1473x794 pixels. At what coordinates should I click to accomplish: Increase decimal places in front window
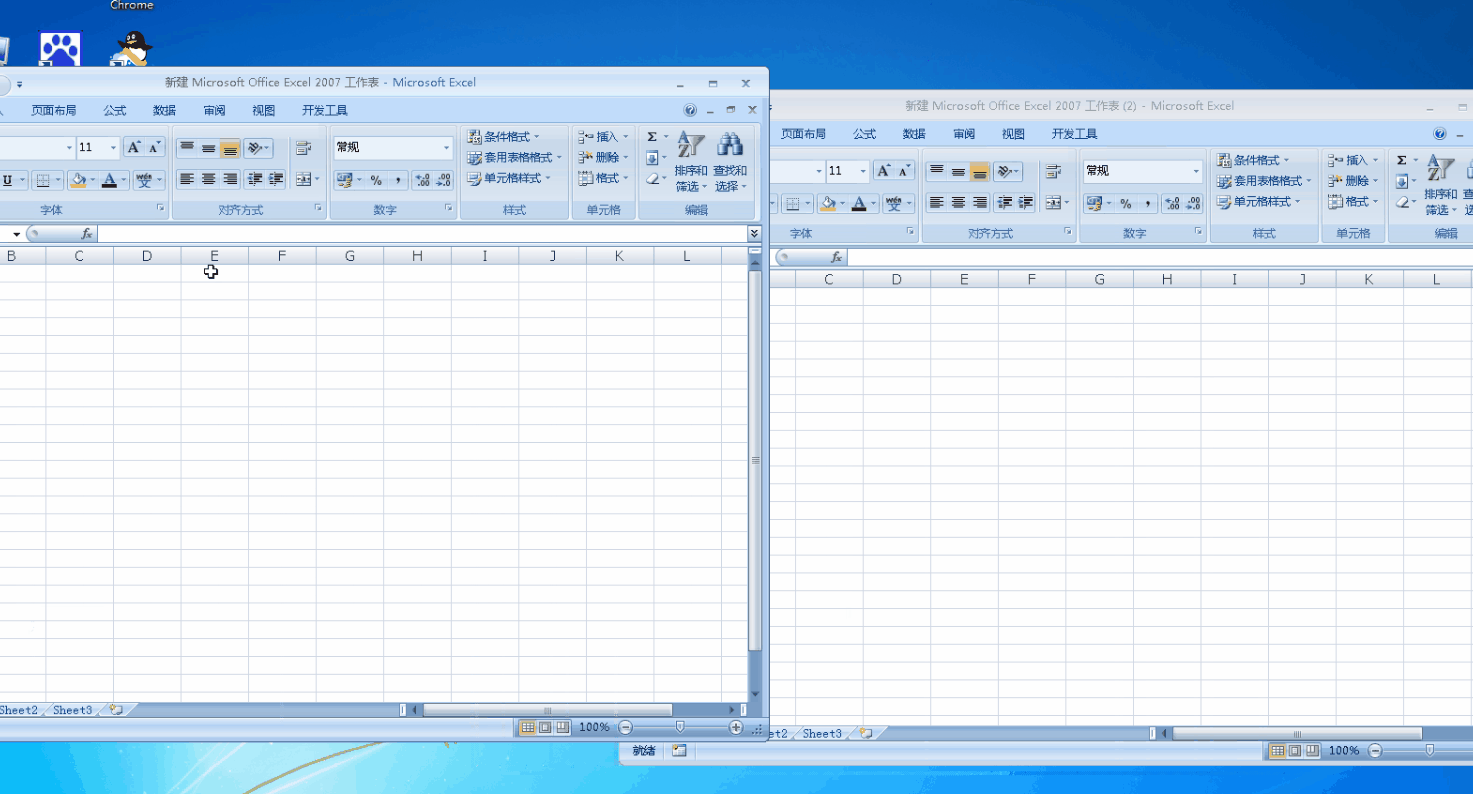click(422, 180)
